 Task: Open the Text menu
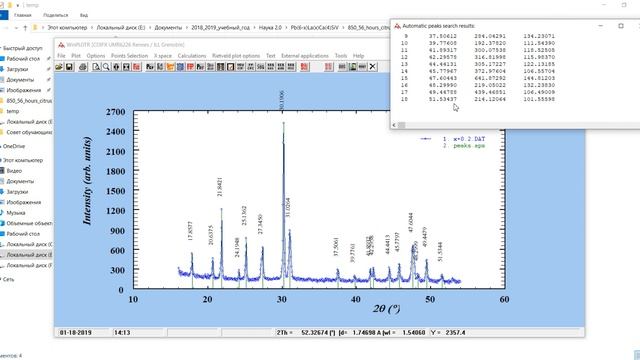(x=271, y=56)
